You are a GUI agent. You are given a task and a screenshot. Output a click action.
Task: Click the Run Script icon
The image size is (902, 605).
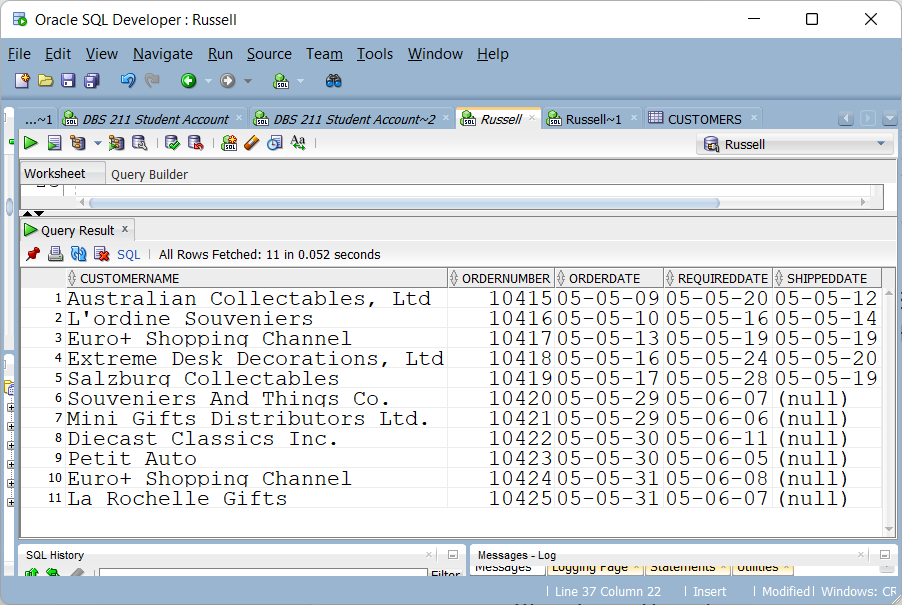pyautogui.click(x=54, y=144)
